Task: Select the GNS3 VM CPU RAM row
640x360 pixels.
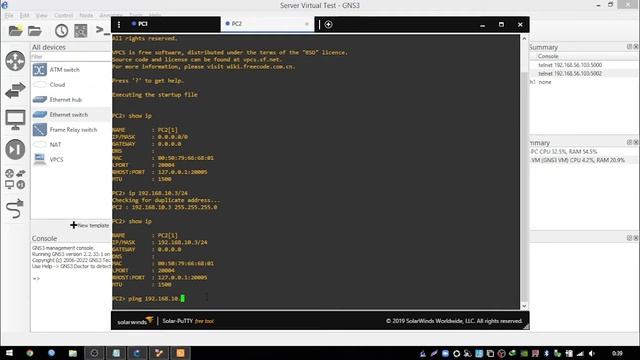Action: pyautogui.click(x=583, y=160)
